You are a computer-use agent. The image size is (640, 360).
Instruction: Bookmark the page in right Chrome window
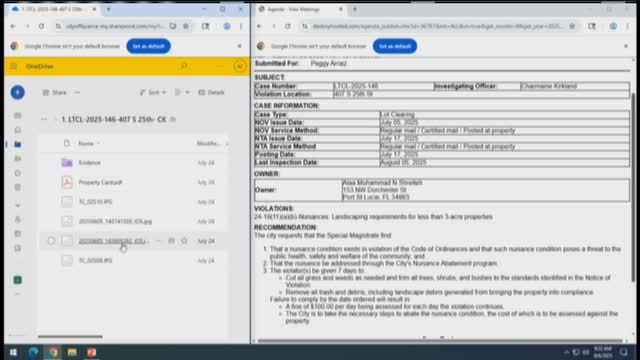pos(572,26)
